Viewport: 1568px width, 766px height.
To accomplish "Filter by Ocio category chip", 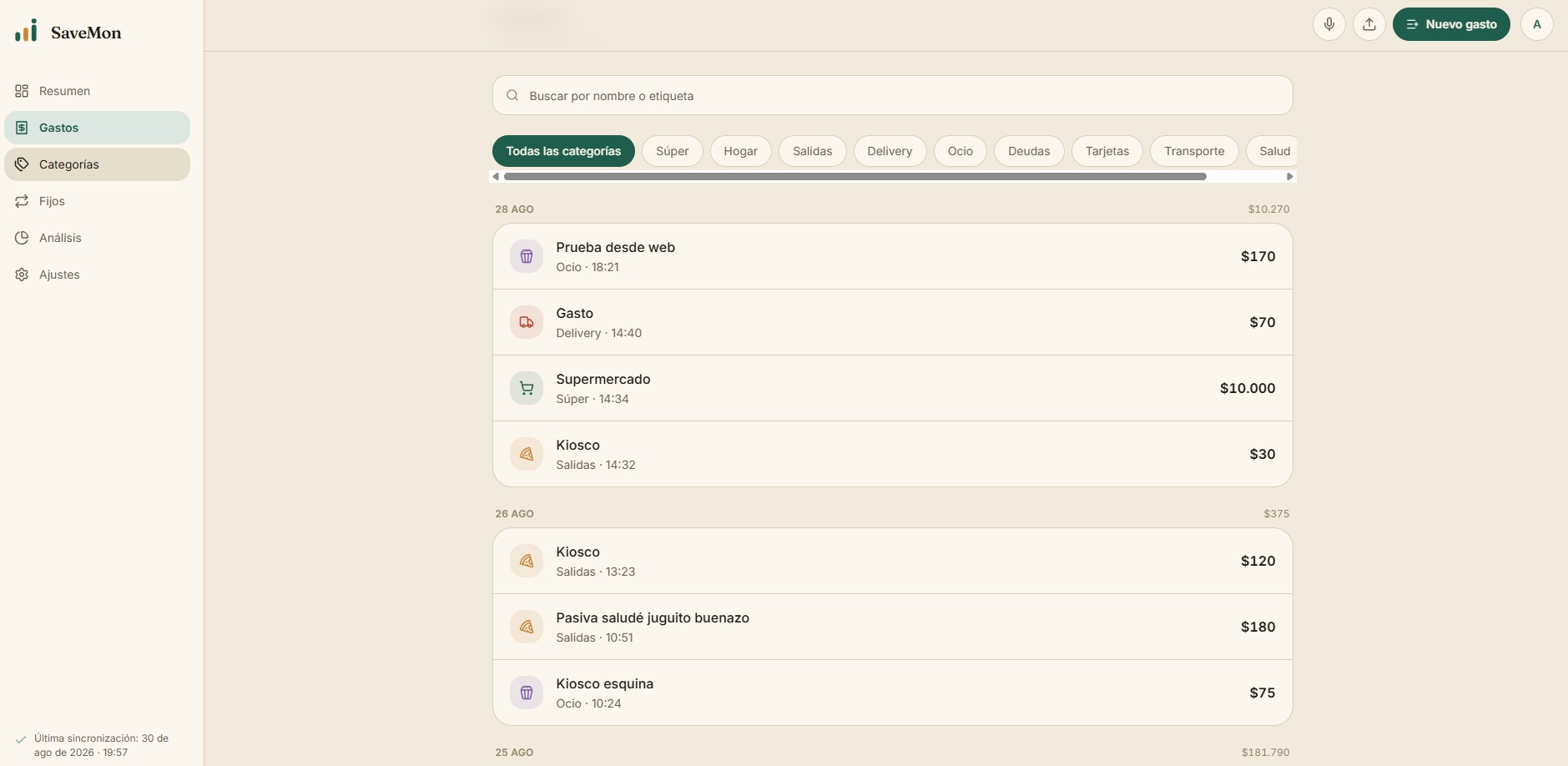I will 960,151.
